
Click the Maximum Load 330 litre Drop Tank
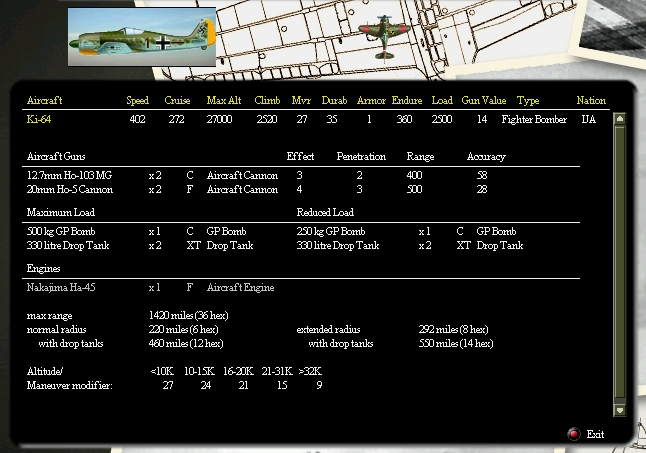[68, 245]
